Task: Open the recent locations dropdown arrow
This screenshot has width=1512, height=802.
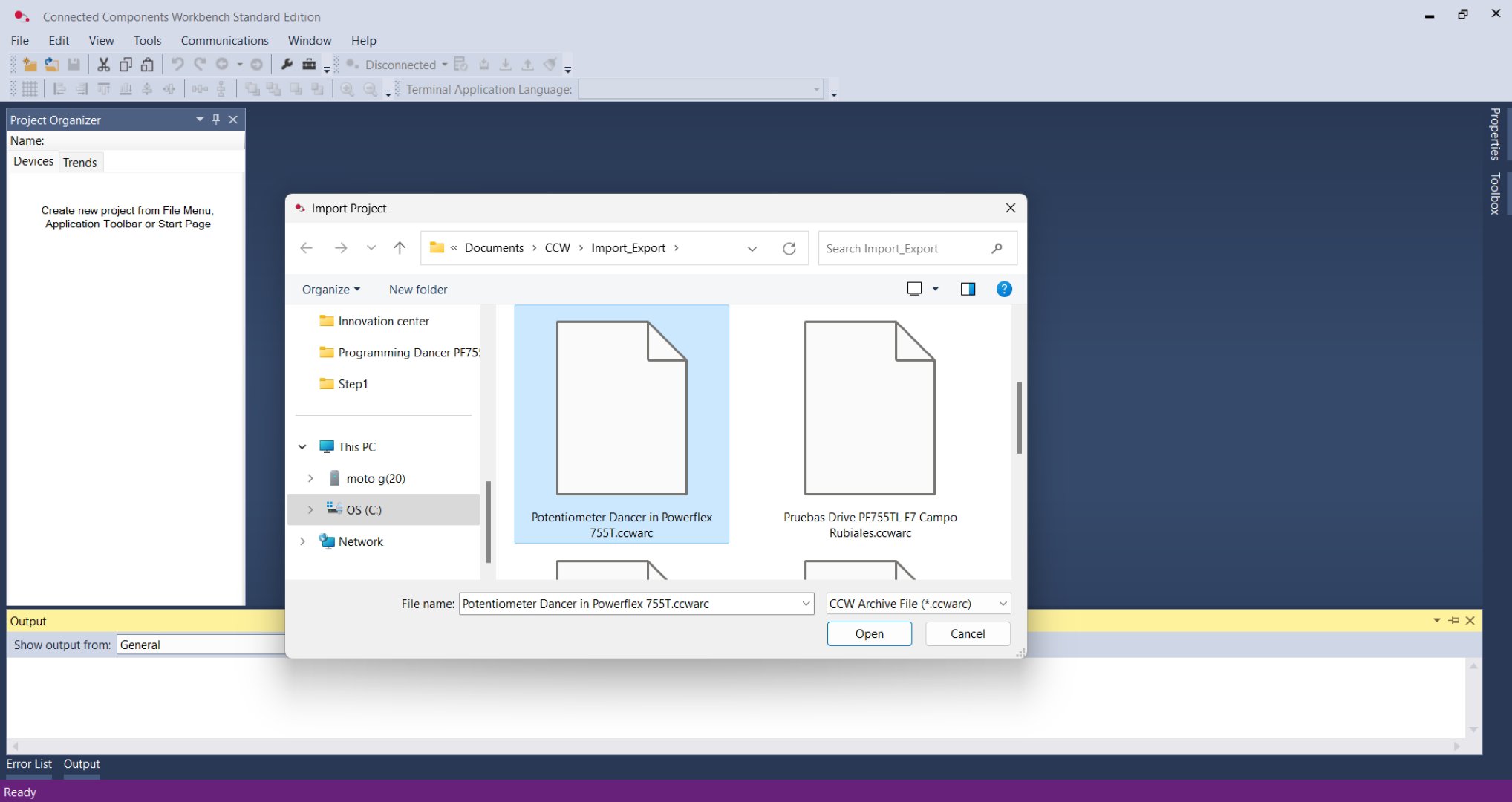Action: [x=371, y=248]
